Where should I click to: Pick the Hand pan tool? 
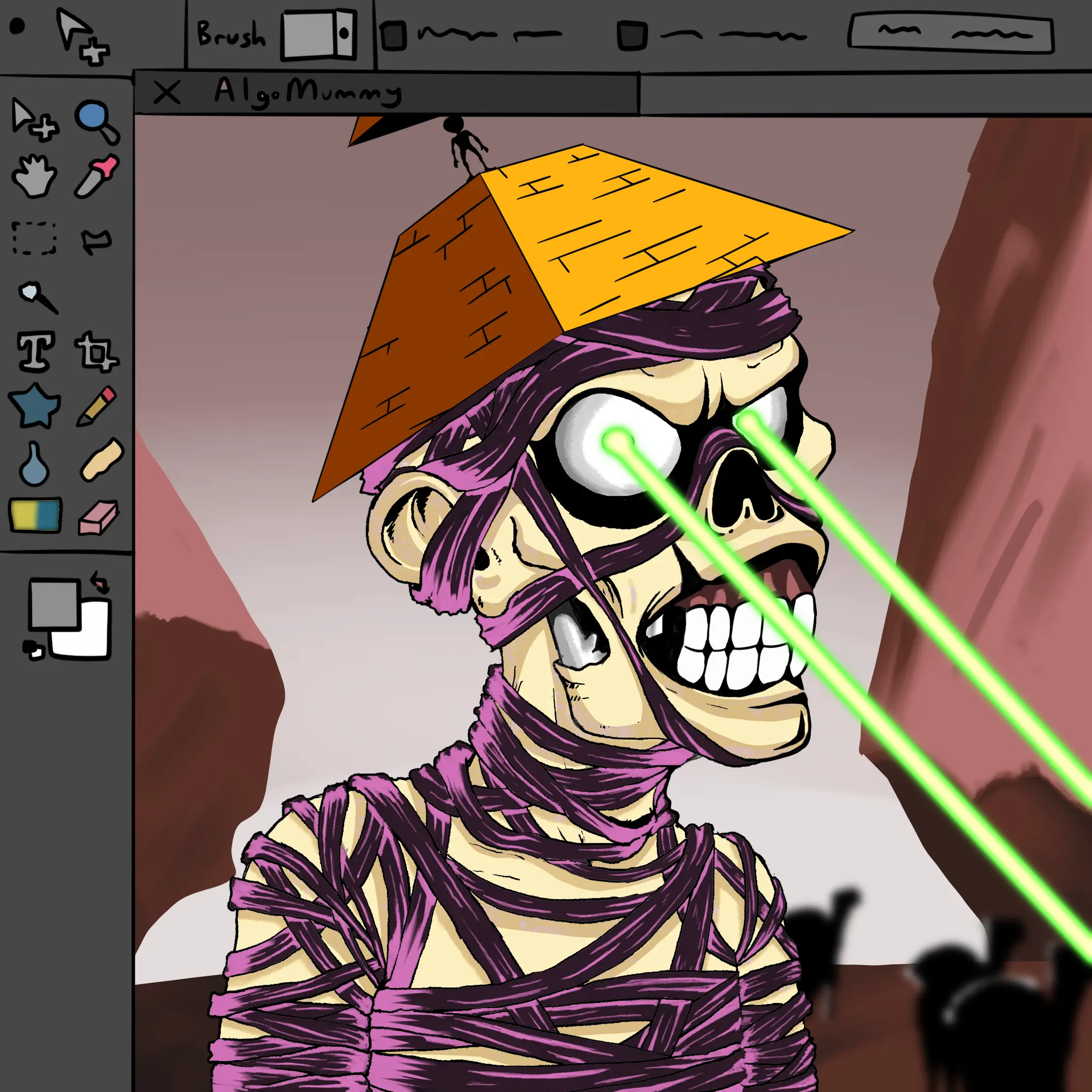point(34,176)
